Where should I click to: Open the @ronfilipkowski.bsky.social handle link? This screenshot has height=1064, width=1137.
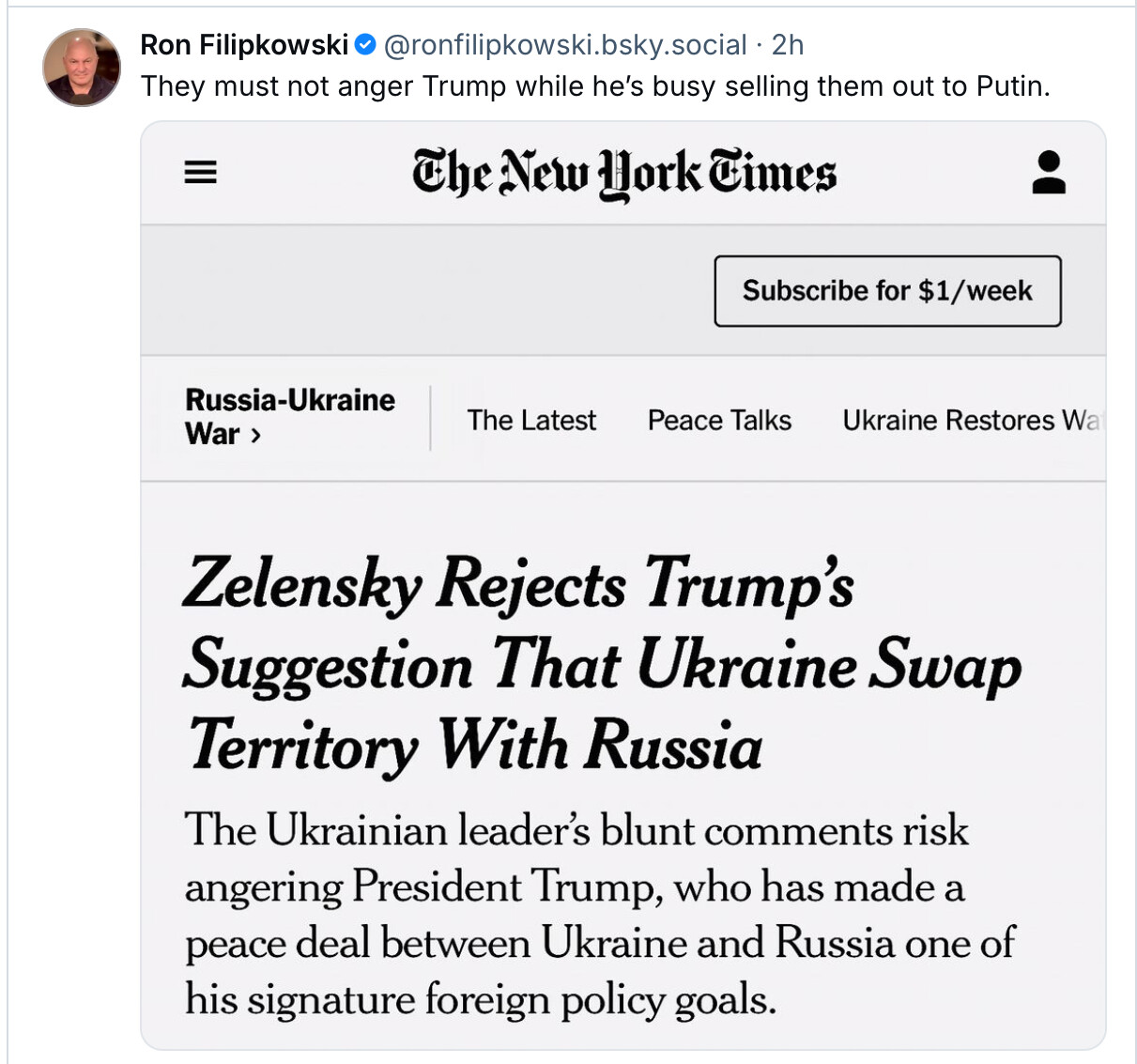565,44
